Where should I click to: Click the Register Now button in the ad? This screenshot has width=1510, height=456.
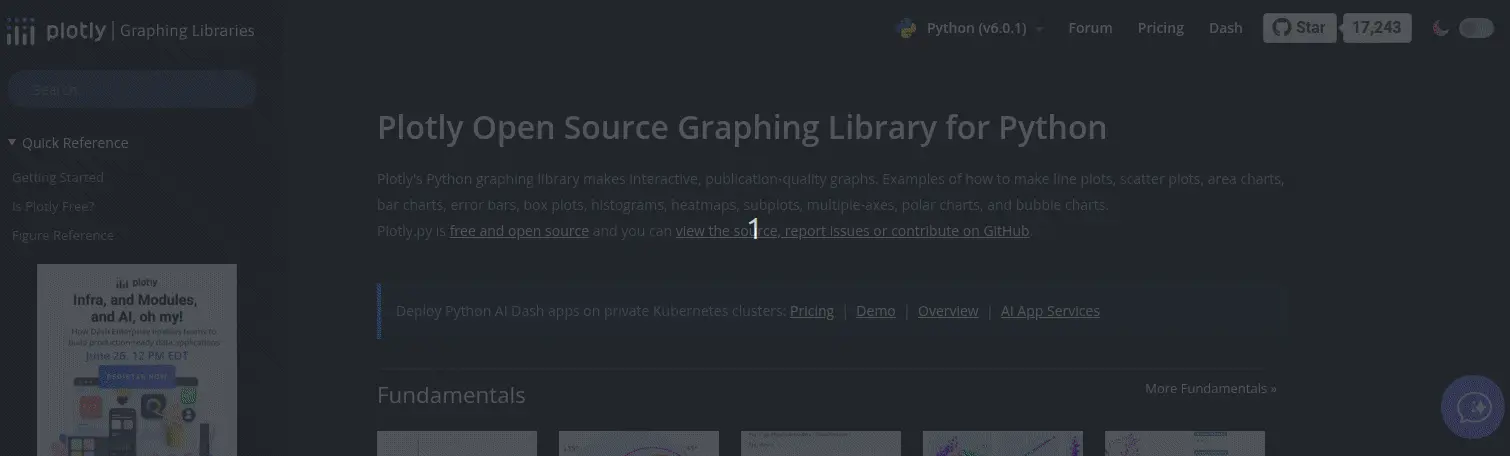(137, 377)
